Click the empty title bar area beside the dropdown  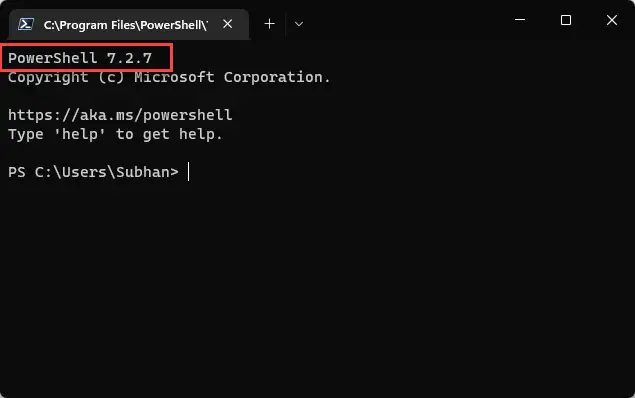point(405,22)
